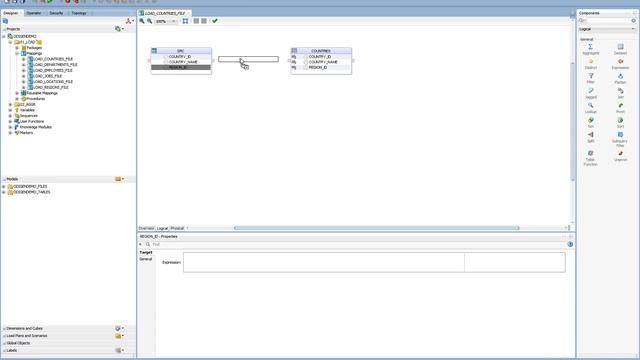Select the Filter component icon

[x=591, y=76]
